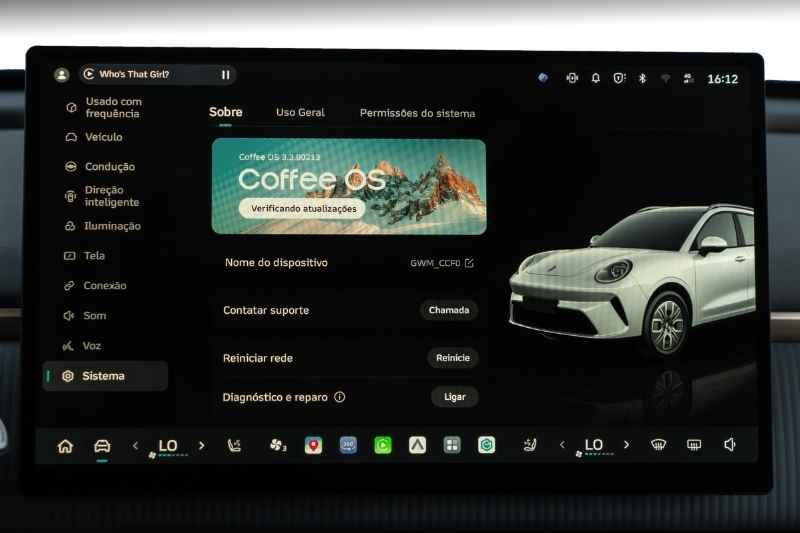Tap the clock showing 16:12
The image size is (800, 533).
point(722,79)
